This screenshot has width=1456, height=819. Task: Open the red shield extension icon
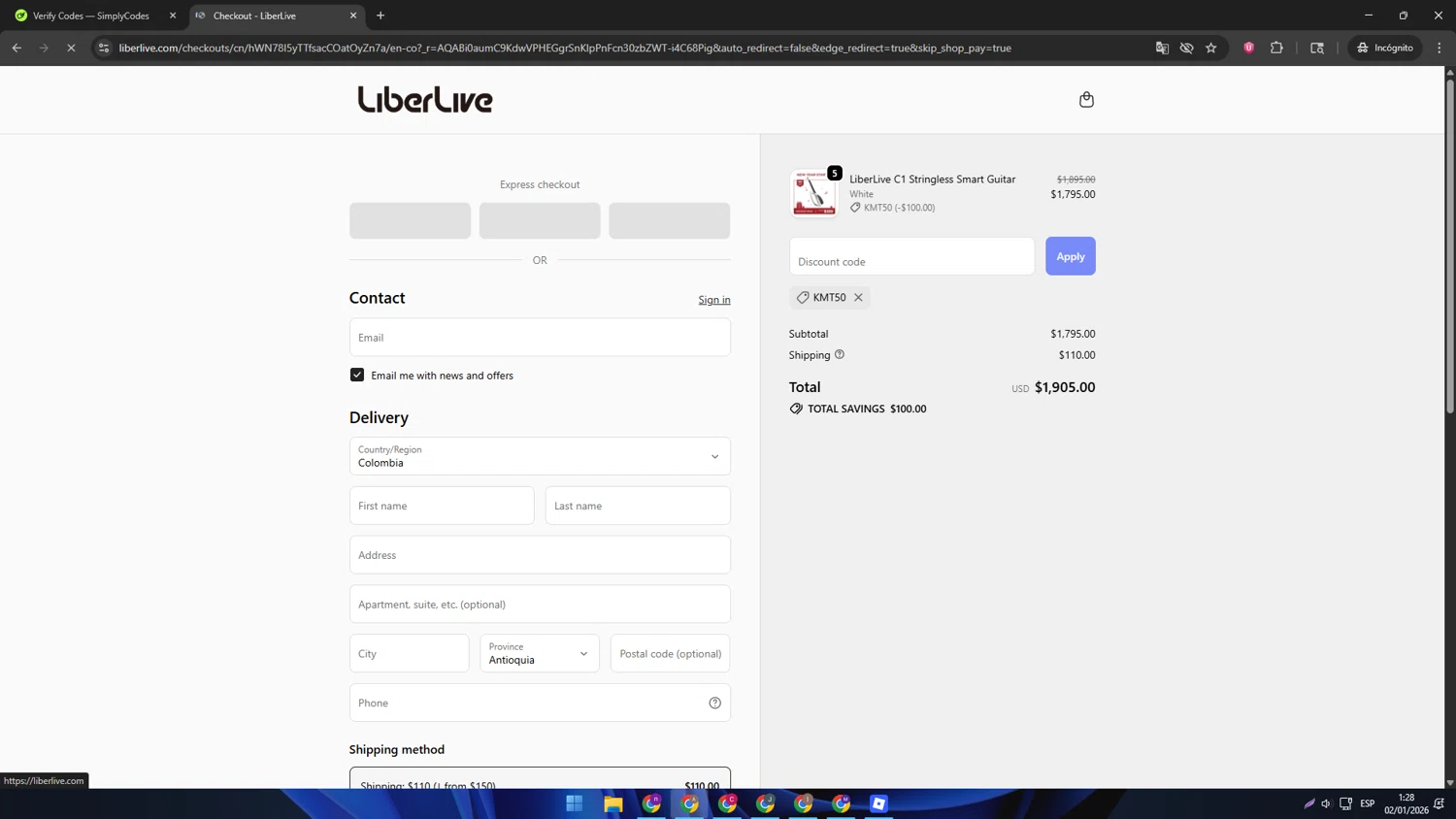pyautogui.click(x=1249, y=48)
